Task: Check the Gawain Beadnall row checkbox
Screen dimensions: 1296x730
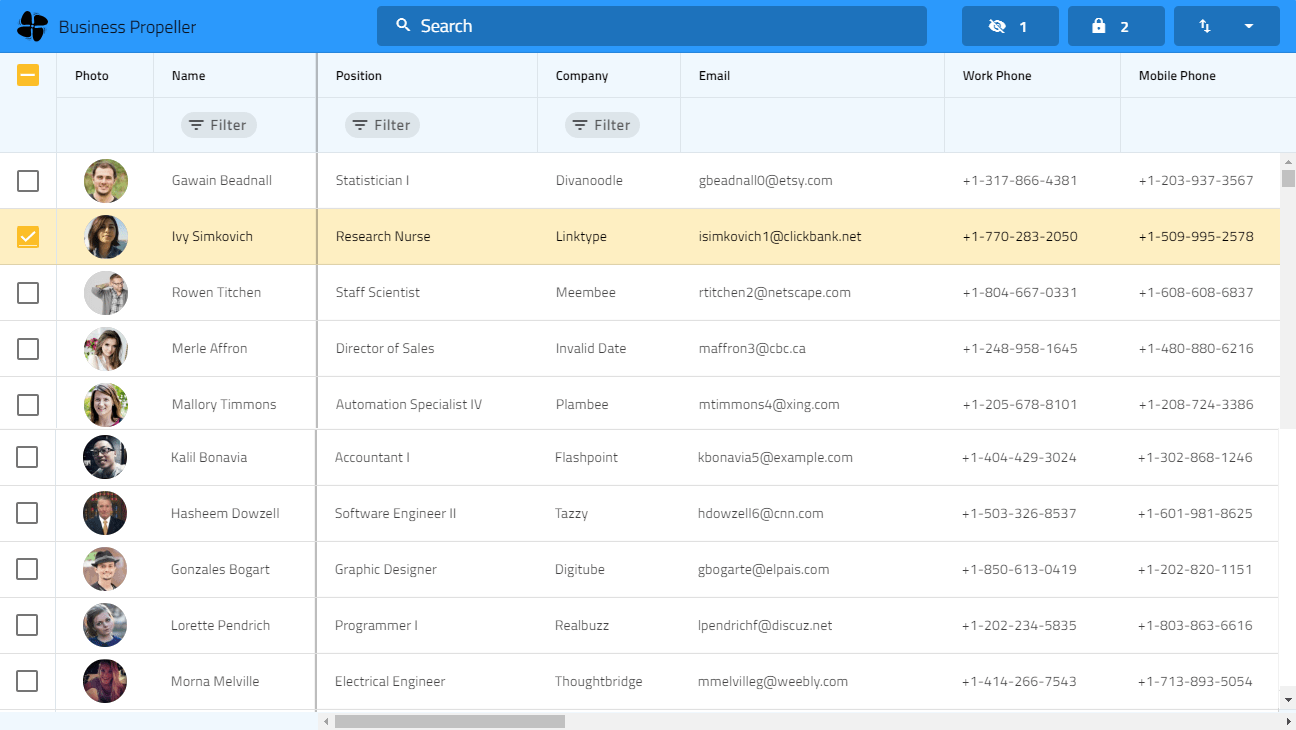Action: click(28, 181)
